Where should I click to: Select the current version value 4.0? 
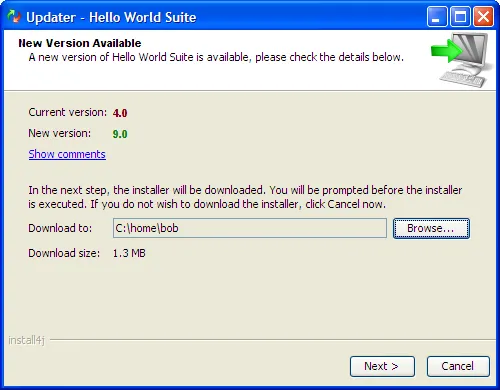120,113
